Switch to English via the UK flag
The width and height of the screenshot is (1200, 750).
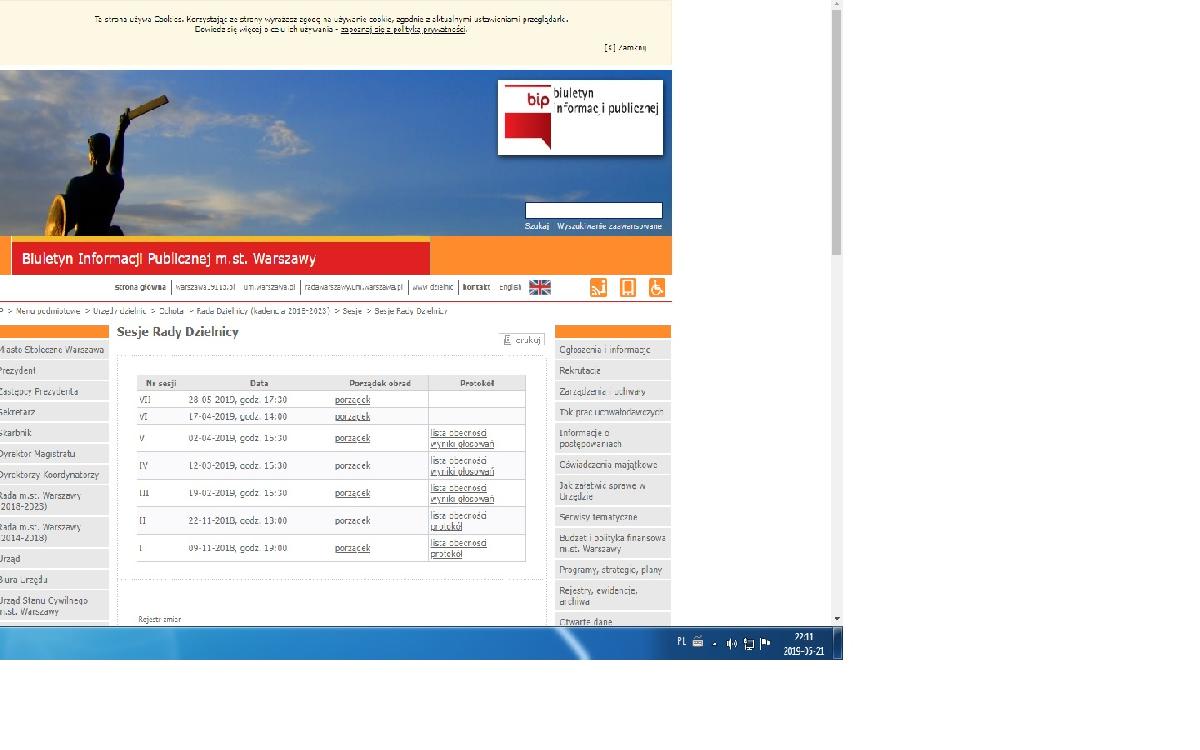click(540, 287)
